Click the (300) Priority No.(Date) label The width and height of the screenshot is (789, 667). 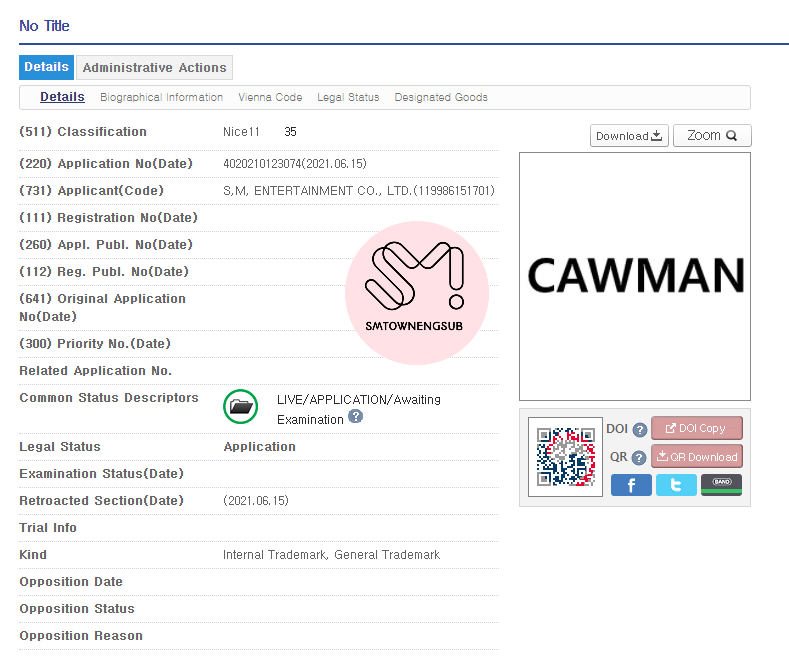95,344
